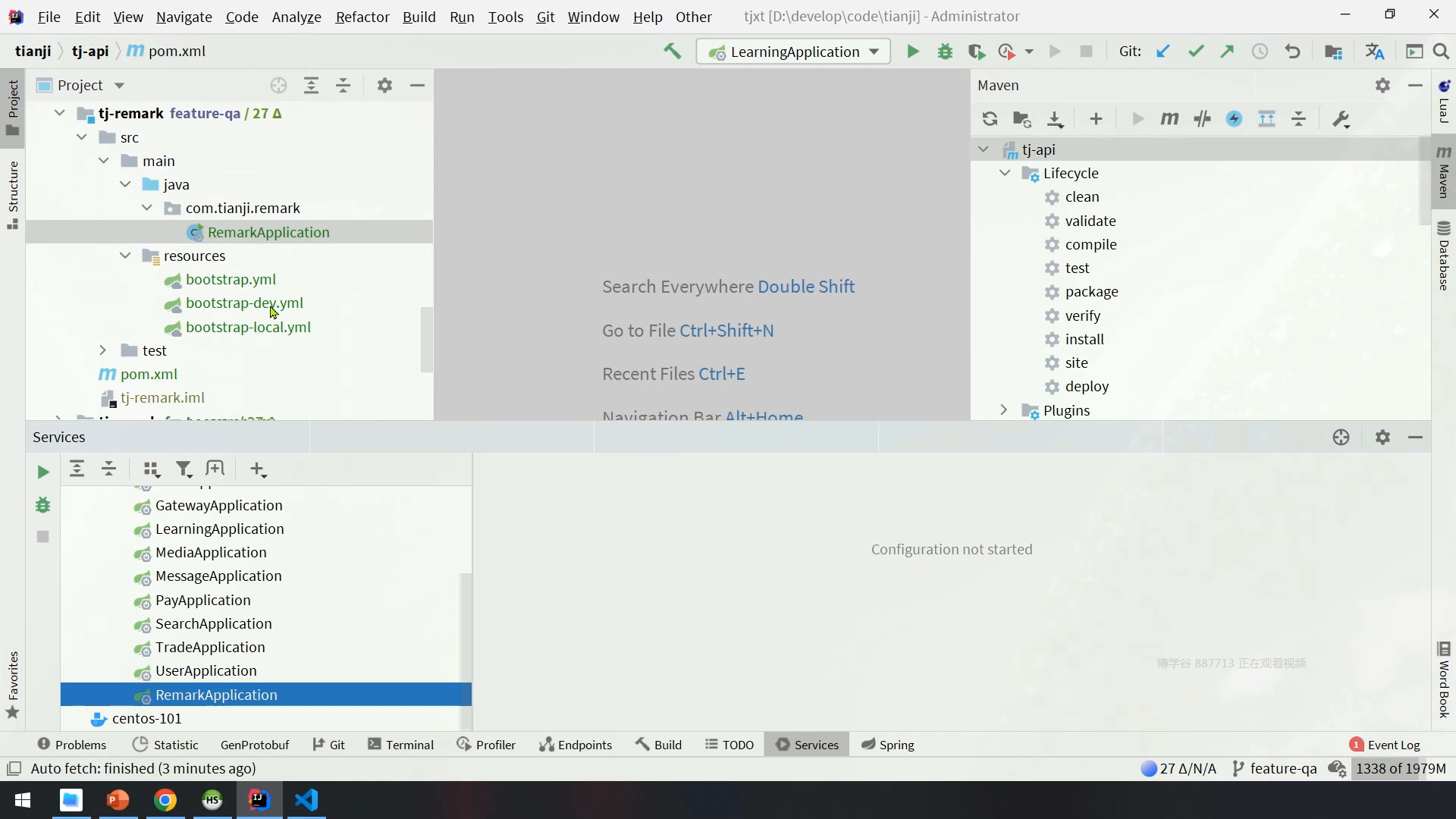
Task: Start debugging with the bug icon
Action: click(x=945, y=52)
